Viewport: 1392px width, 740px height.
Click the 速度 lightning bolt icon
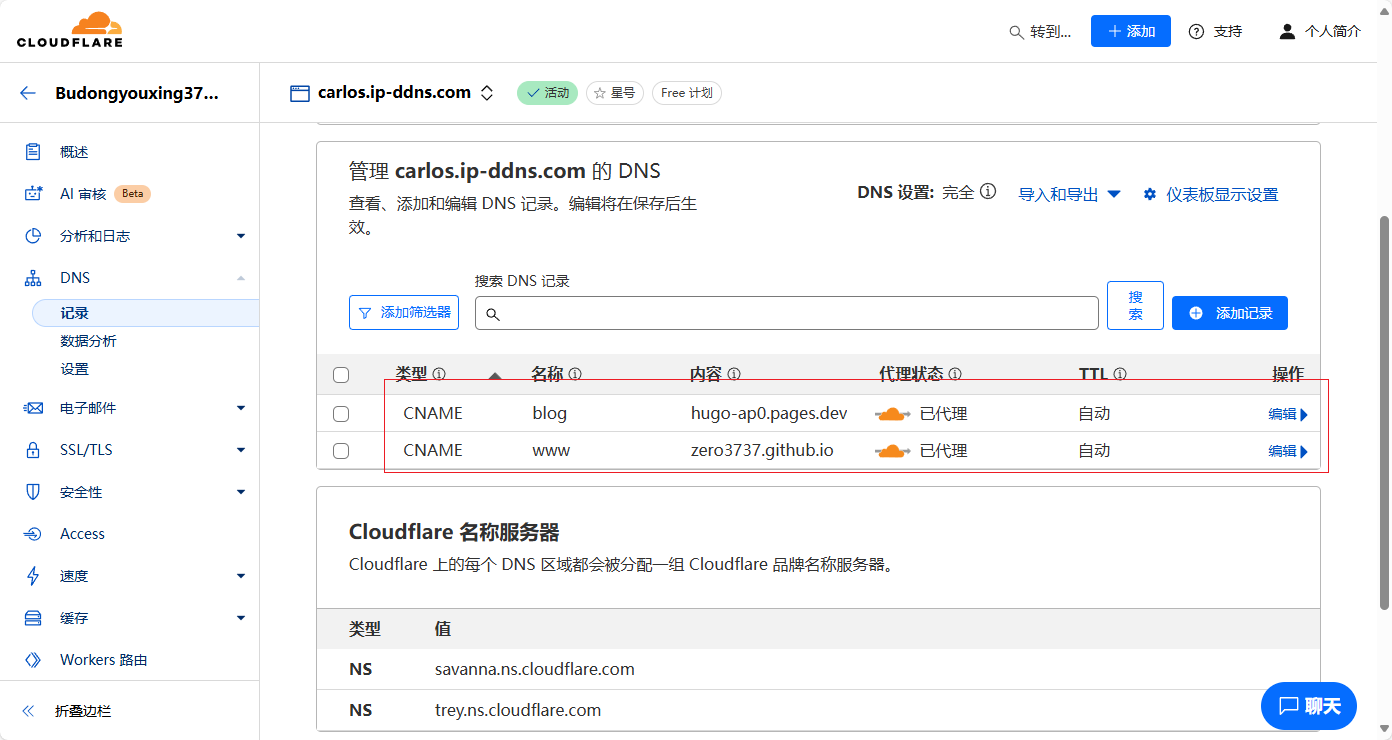point(33,576)
